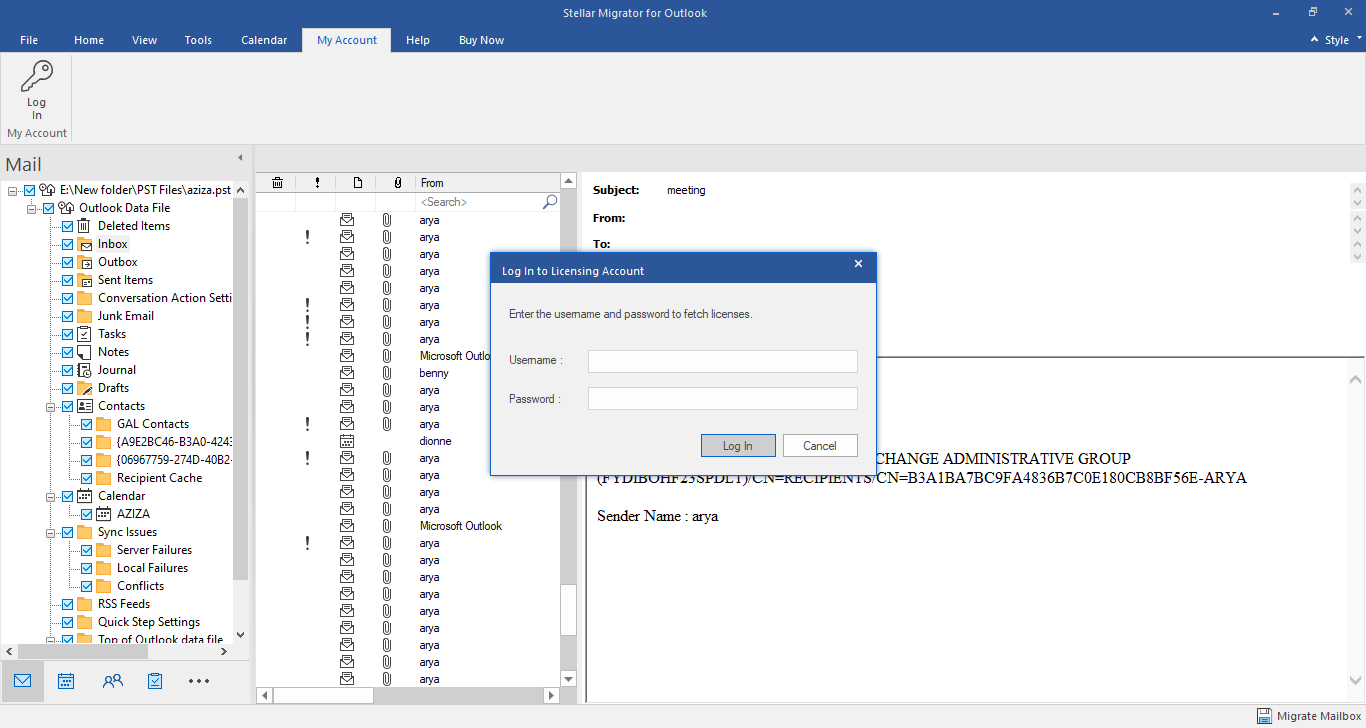Collapse the Outlook Data File node
The height and width of the screenshot is (728, 1366).
(x=32, y=208)
